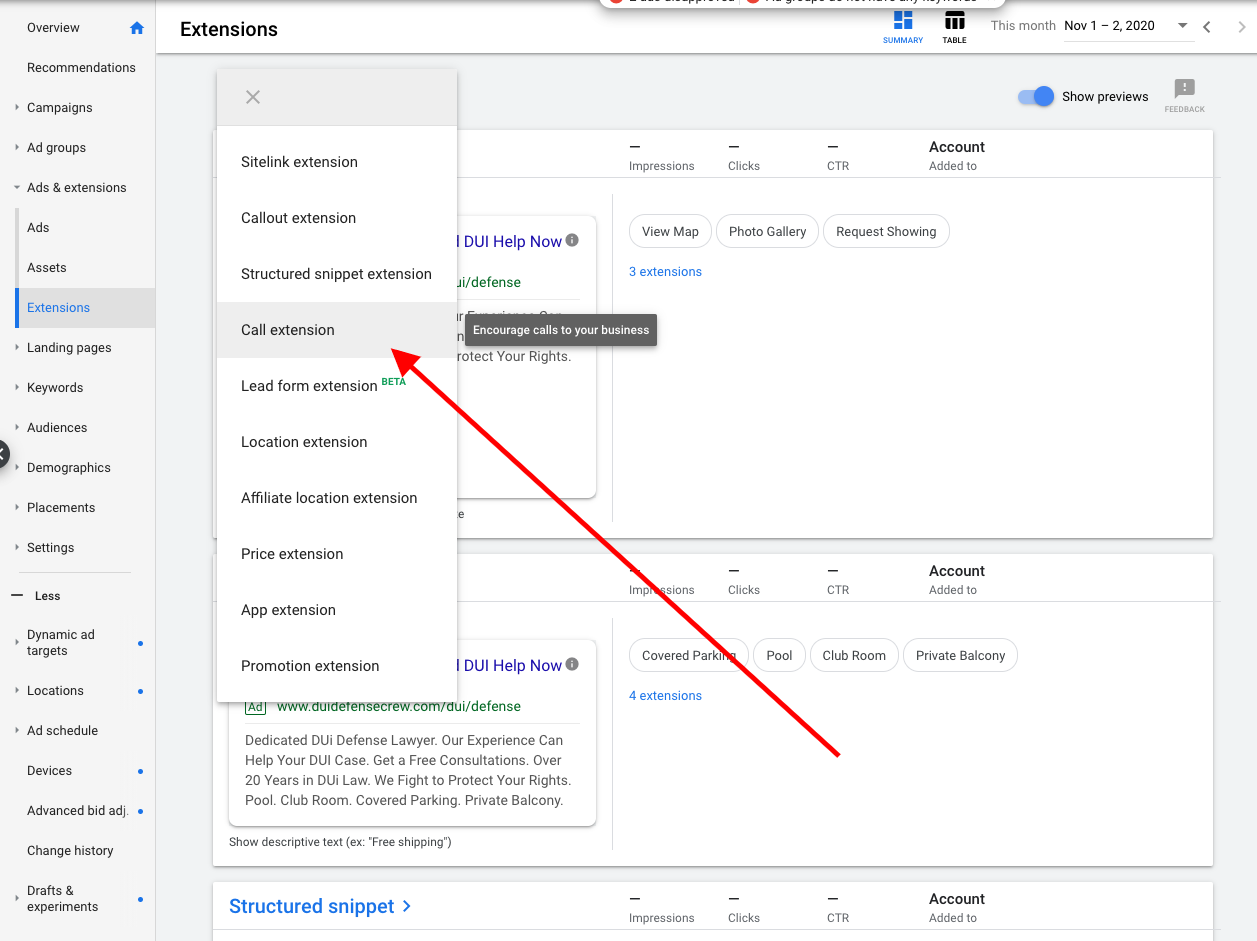The height and width of the screenshot is (941, 1257).
Task: Pick Affiliate location extension option
Action: tap(337, 498)
